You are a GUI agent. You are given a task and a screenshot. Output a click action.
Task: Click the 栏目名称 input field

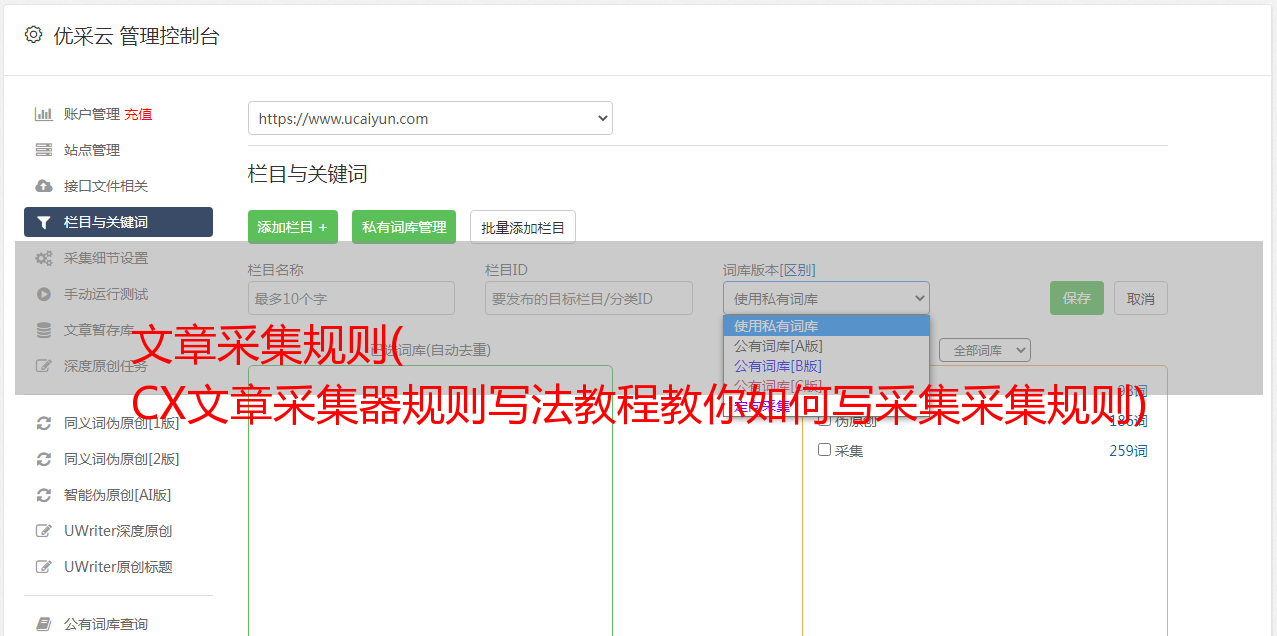tap(351, 298)
